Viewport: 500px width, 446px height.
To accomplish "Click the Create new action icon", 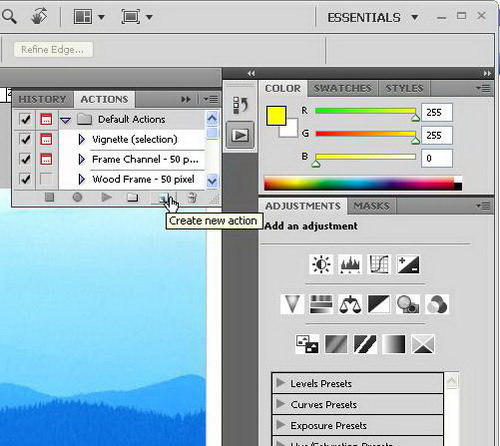I will [164, 198].
